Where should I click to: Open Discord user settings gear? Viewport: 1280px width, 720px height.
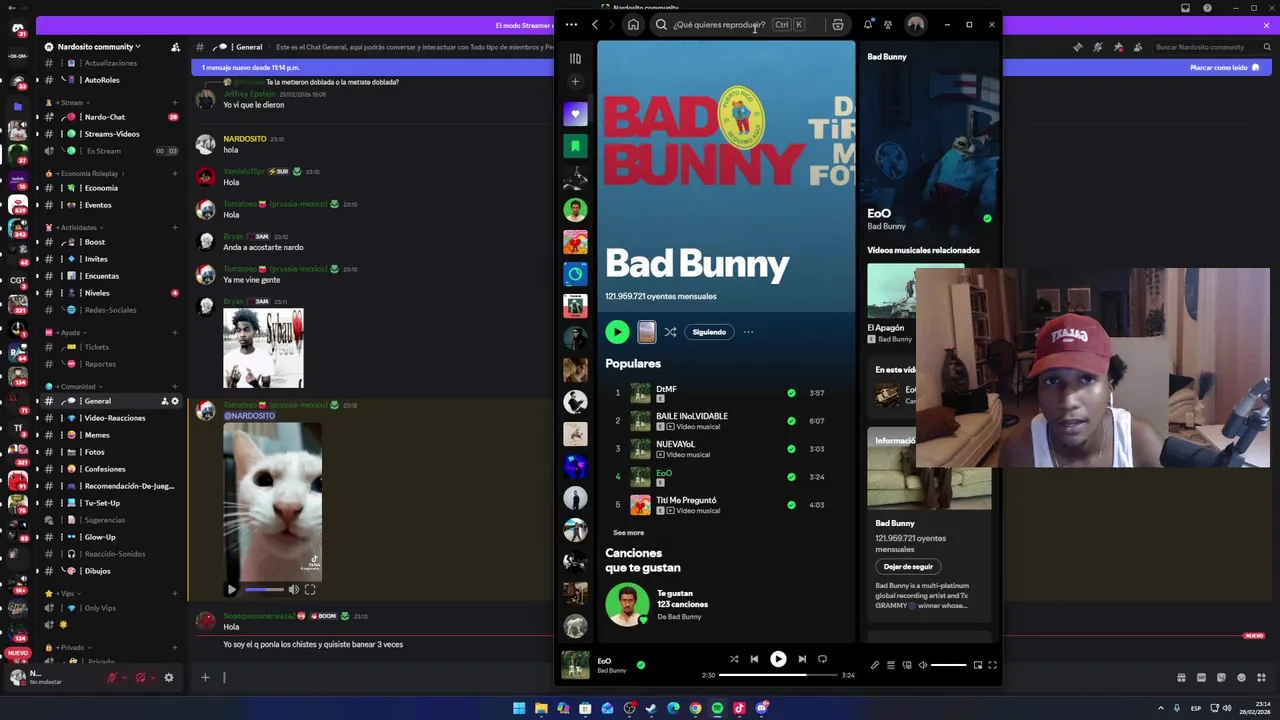[x=169, y=678]
